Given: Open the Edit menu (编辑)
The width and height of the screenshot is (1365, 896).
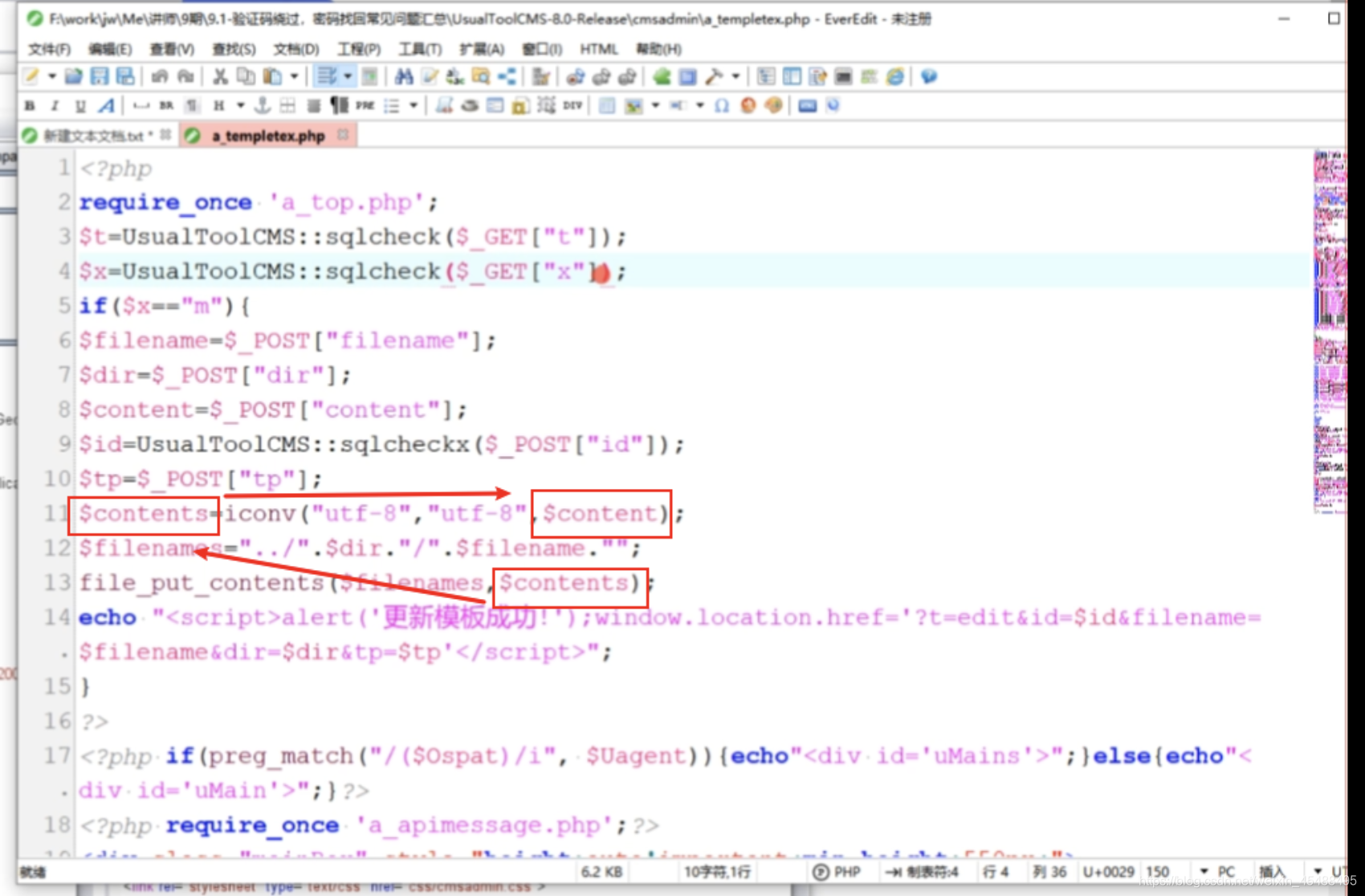Looking at the screenshot, I should [110, 49].
